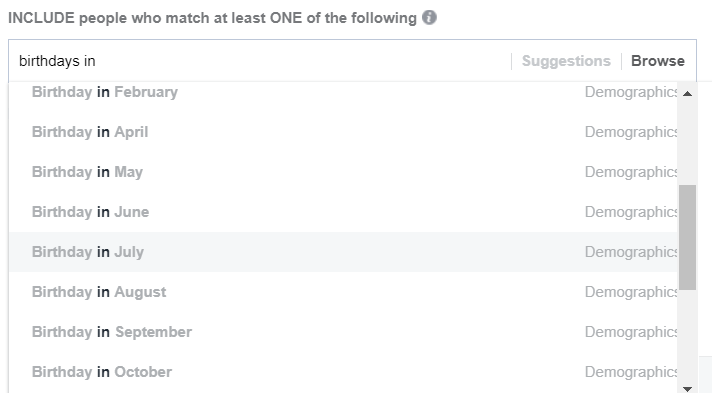Viewport: 712px width, 393px height.
Task: Click the scrollbar up arrow
Action: click(x=687, y=94)
